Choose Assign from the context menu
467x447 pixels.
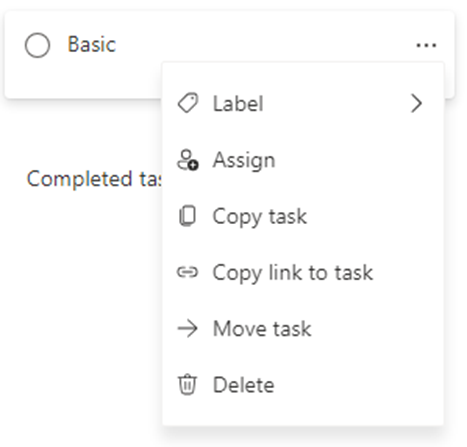pos(244,160)
